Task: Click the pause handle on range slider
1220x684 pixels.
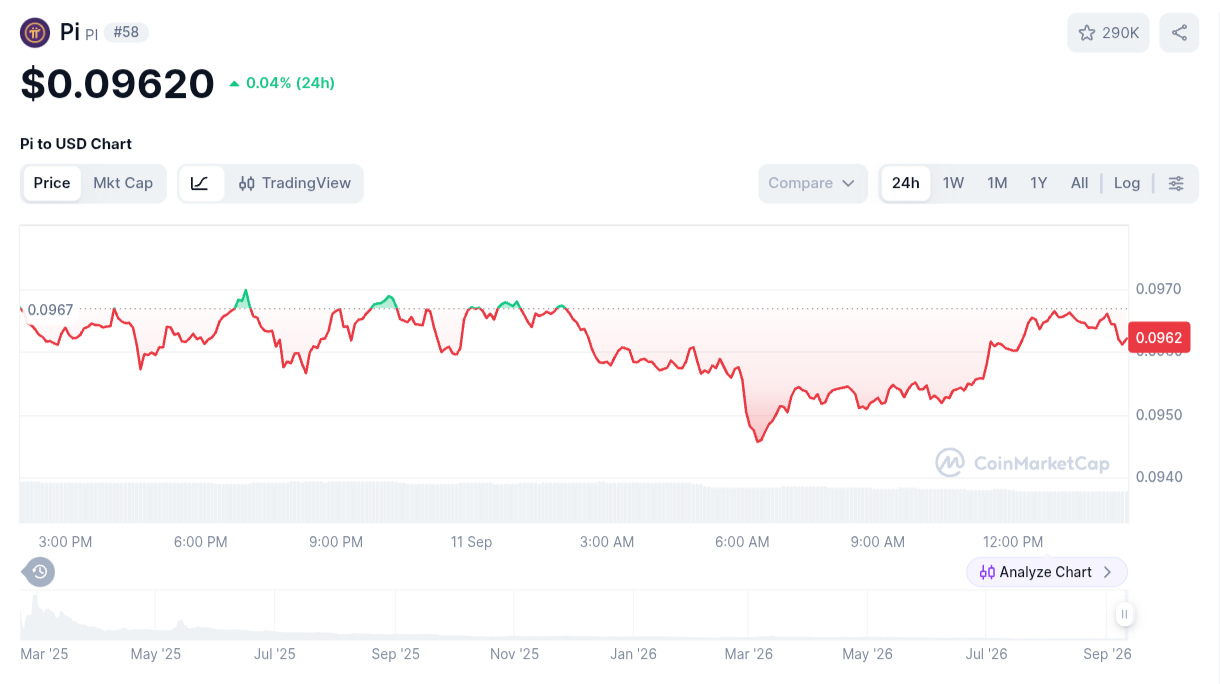Action: click(1125, 615)
